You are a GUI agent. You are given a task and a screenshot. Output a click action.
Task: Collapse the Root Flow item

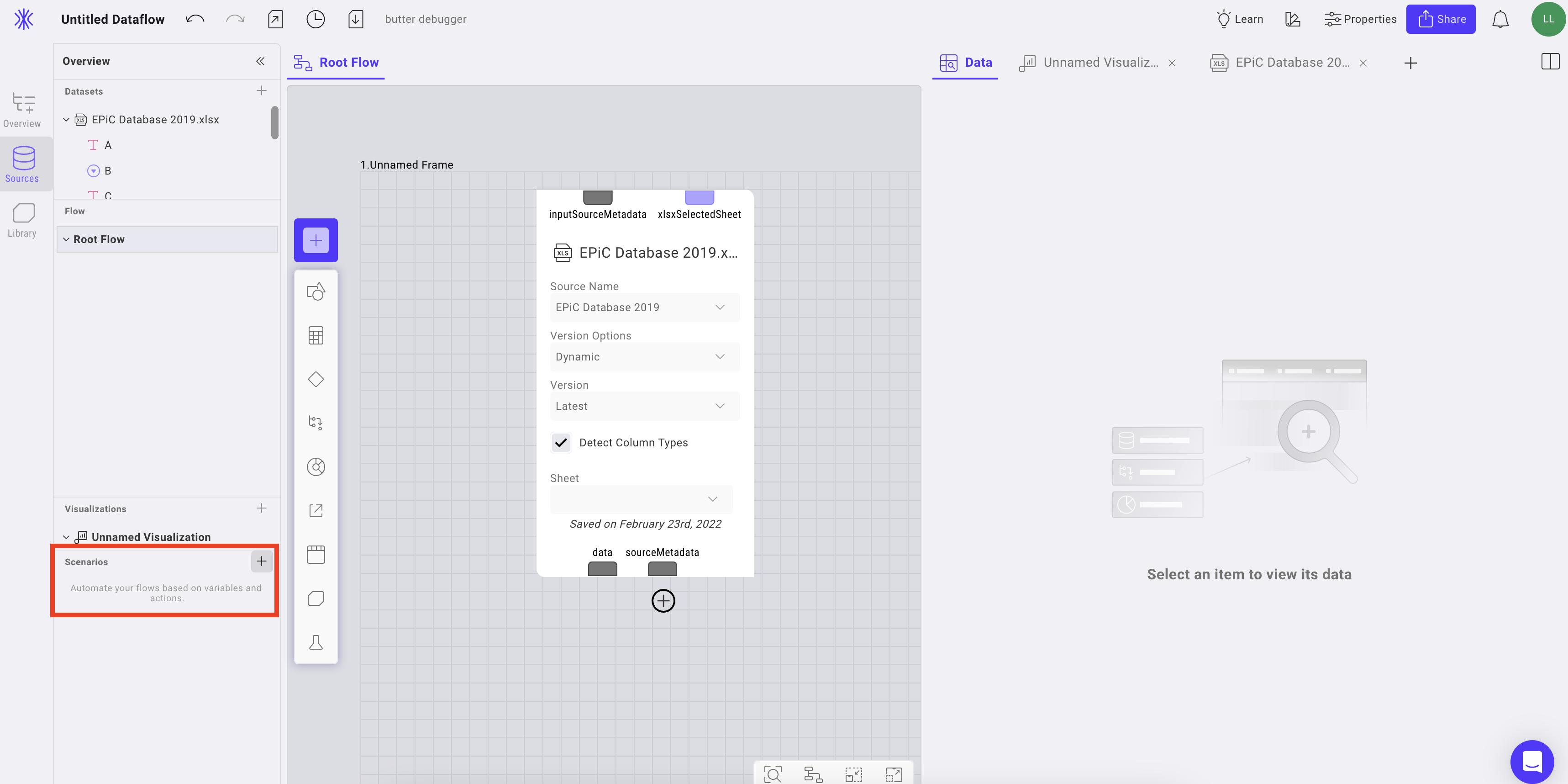tap(66, 239)
